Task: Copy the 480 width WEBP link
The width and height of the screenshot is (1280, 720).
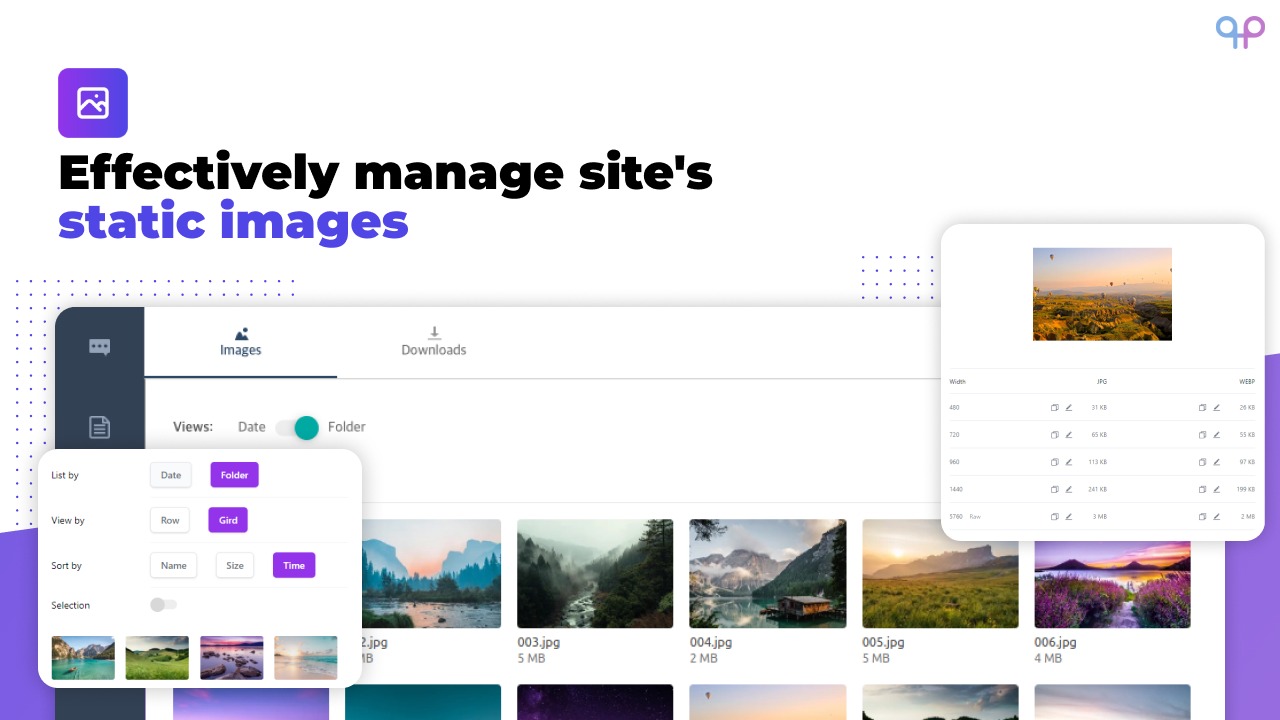Action: (1202, 408)
